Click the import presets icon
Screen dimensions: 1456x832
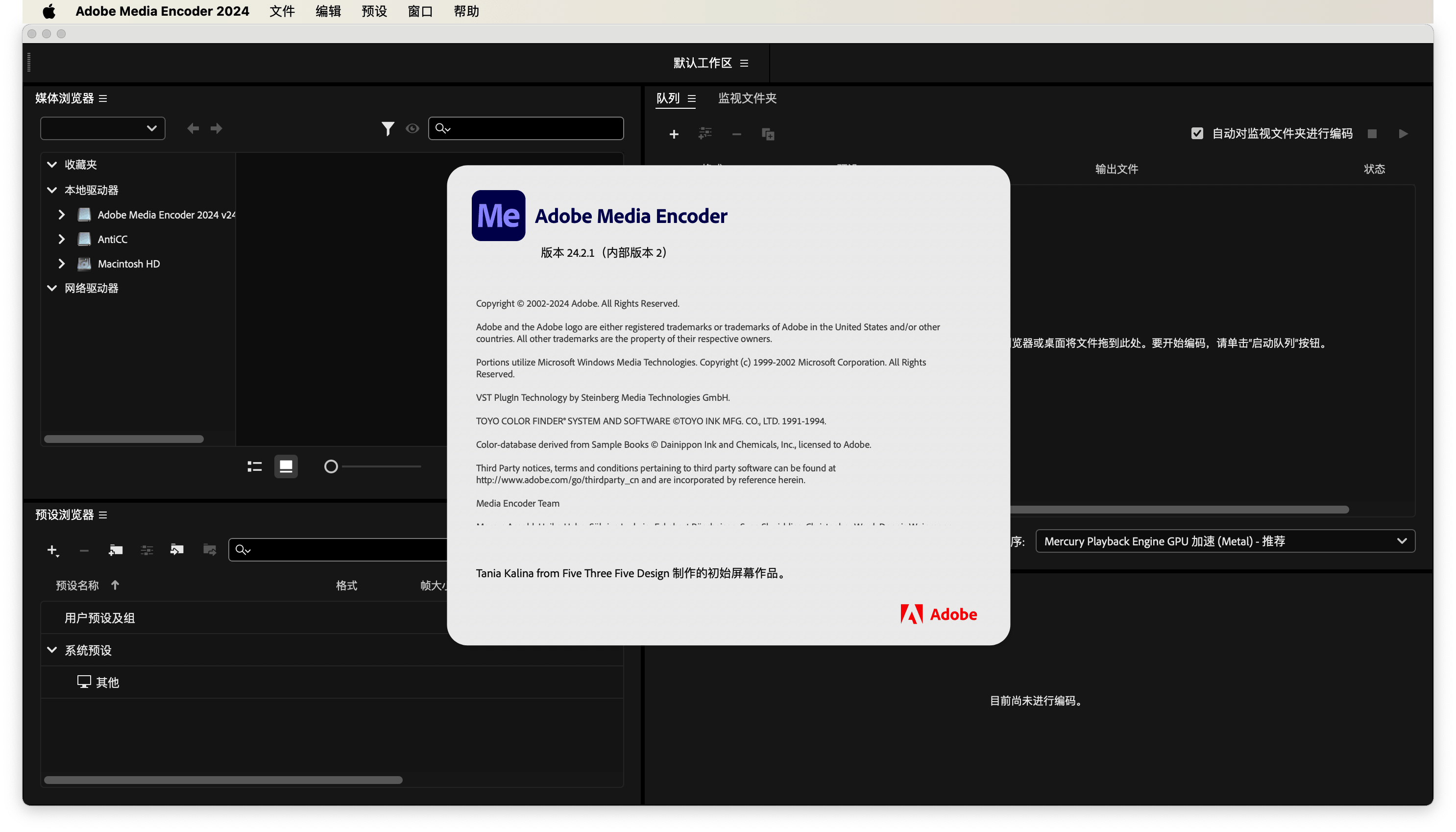coord(177,550)
